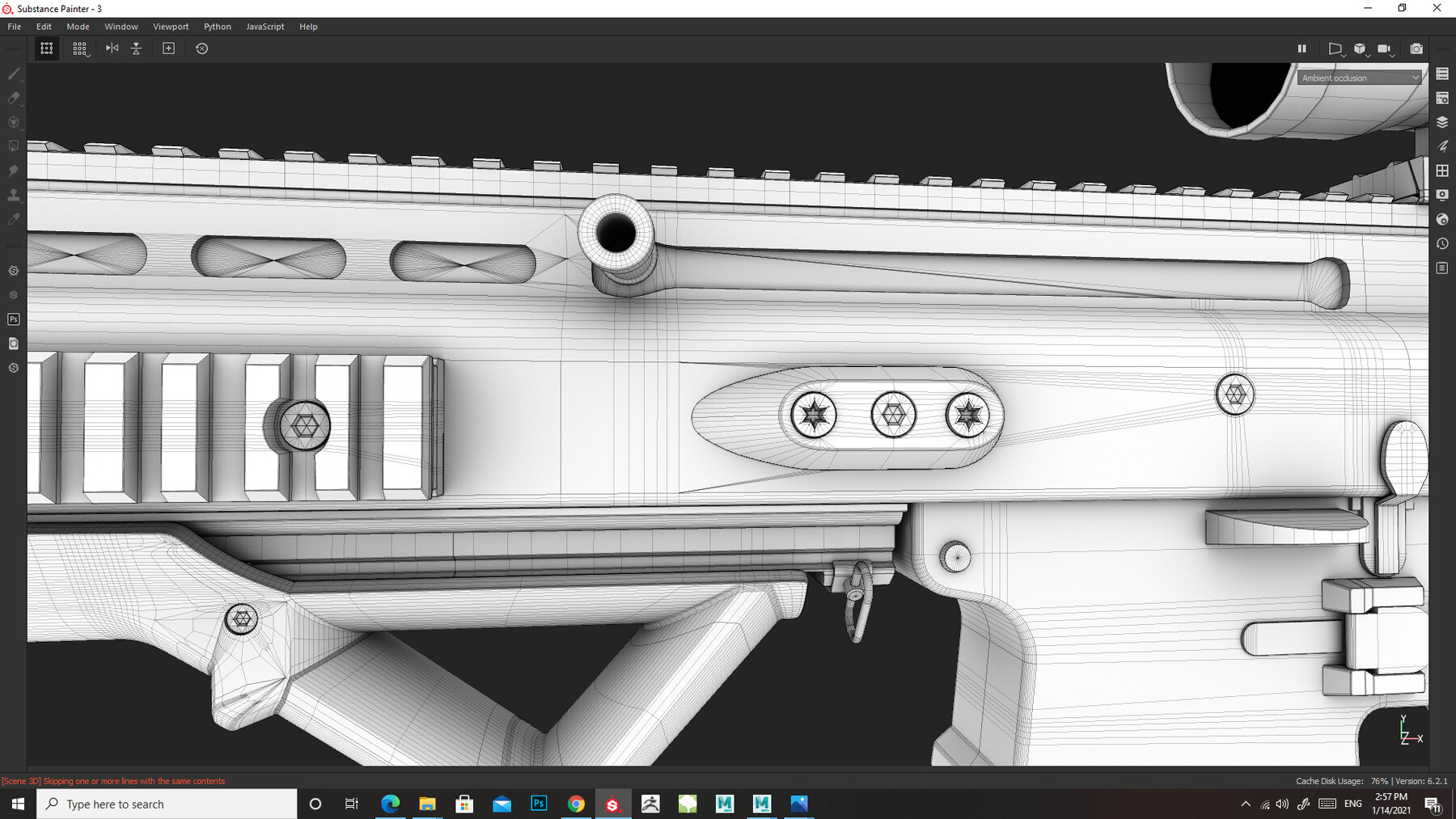Select the Smudge tool
The width and height of the screenshot is (1456, 819).
[13, 170]
